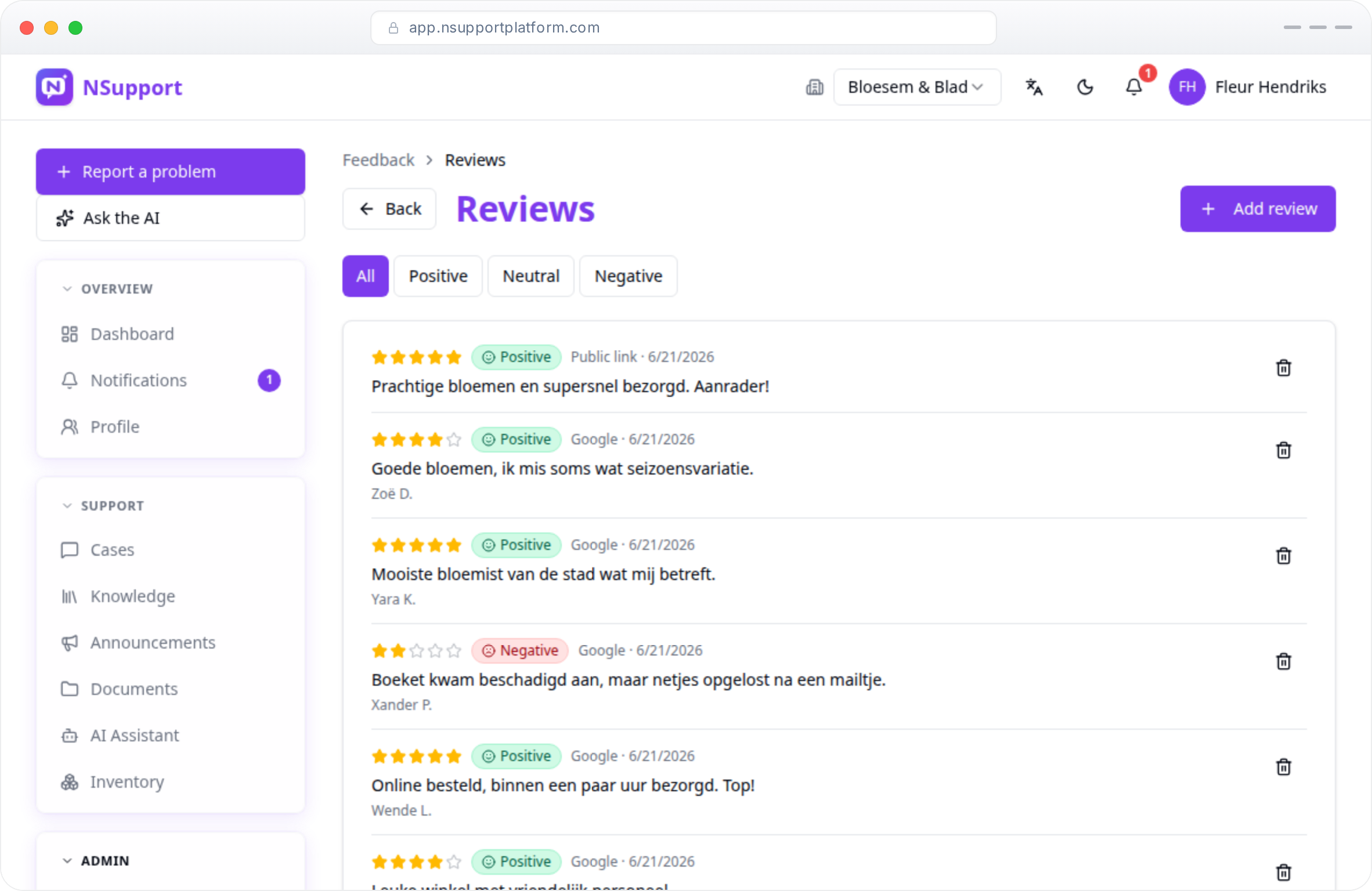The width and height of the screenshot is (1372, 891).
Task: Delete Xander P.'s negative review
Action: click(x=1283, y=661)
